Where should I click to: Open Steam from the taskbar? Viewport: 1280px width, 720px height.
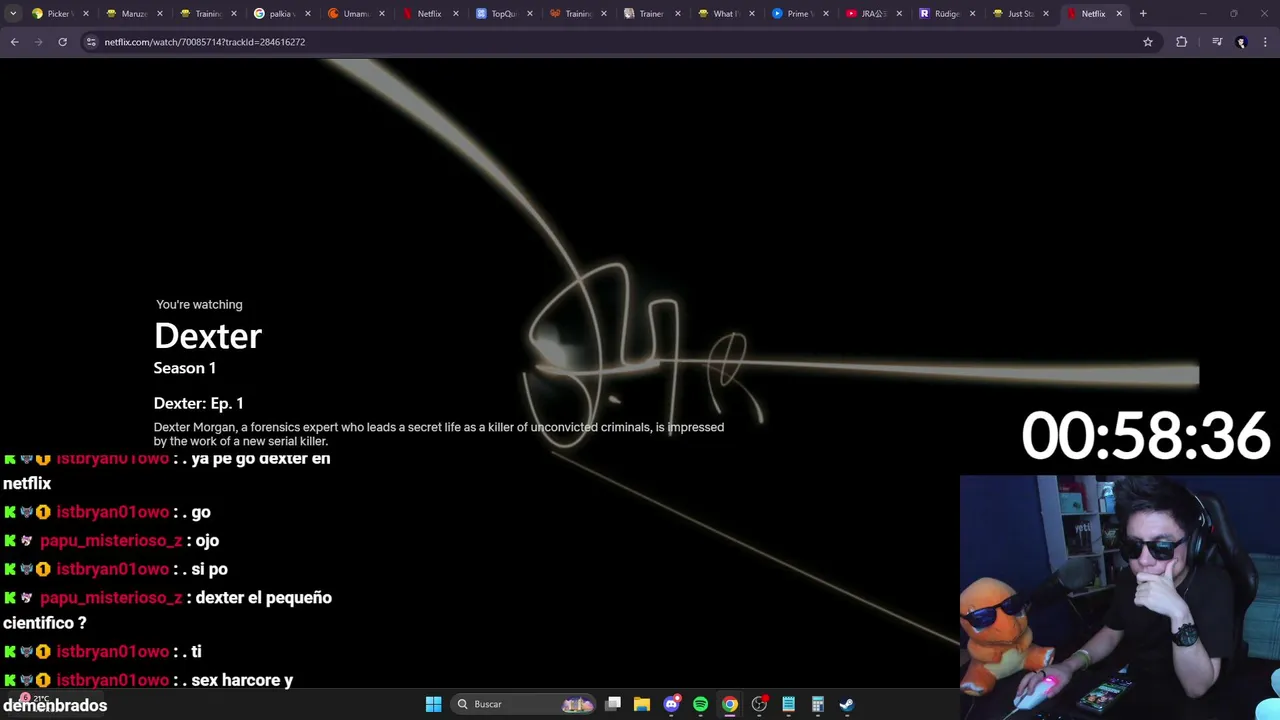coord(846,704)
